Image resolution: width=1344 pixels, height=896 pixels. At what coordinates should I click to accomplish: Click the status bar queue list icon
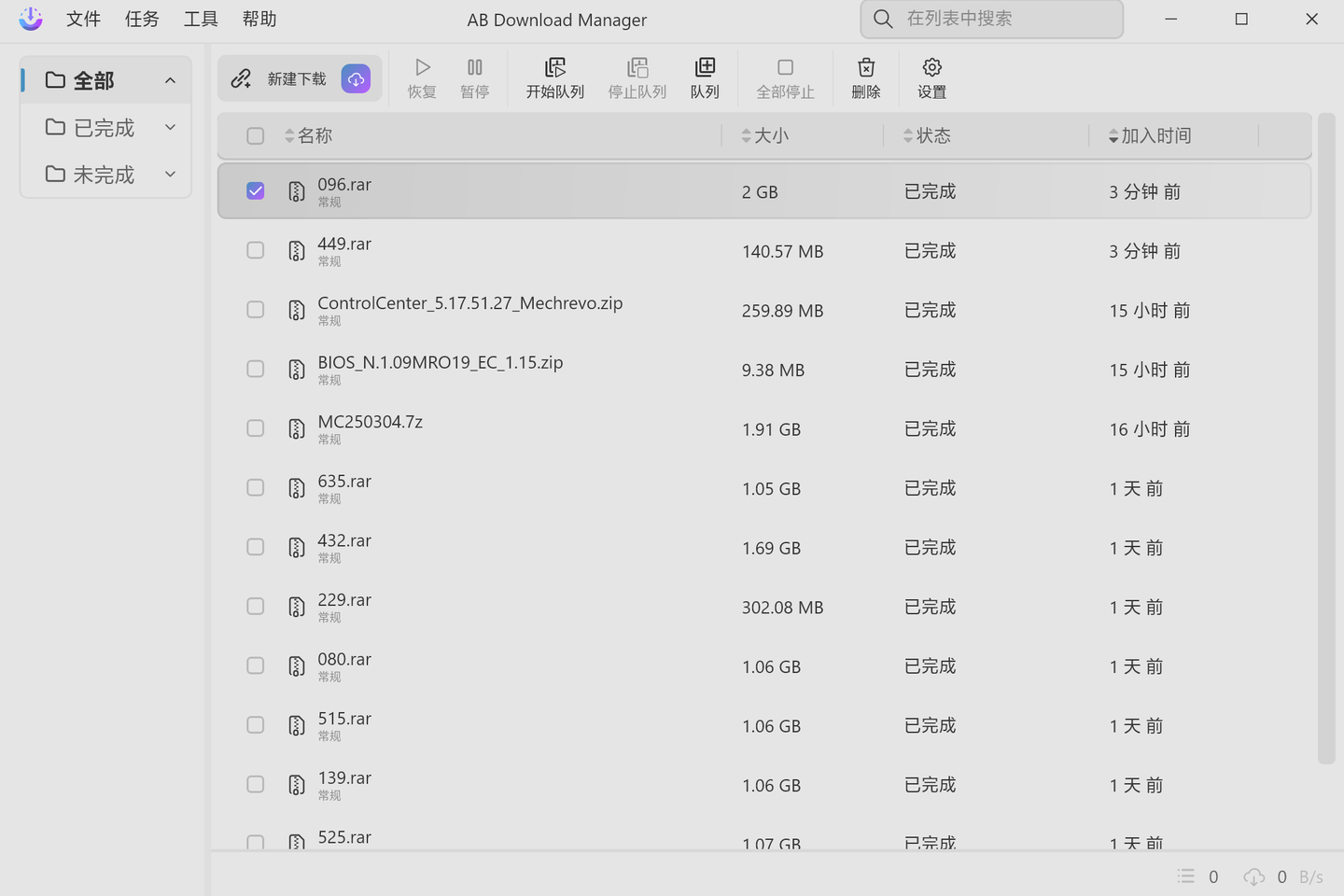1186,875
